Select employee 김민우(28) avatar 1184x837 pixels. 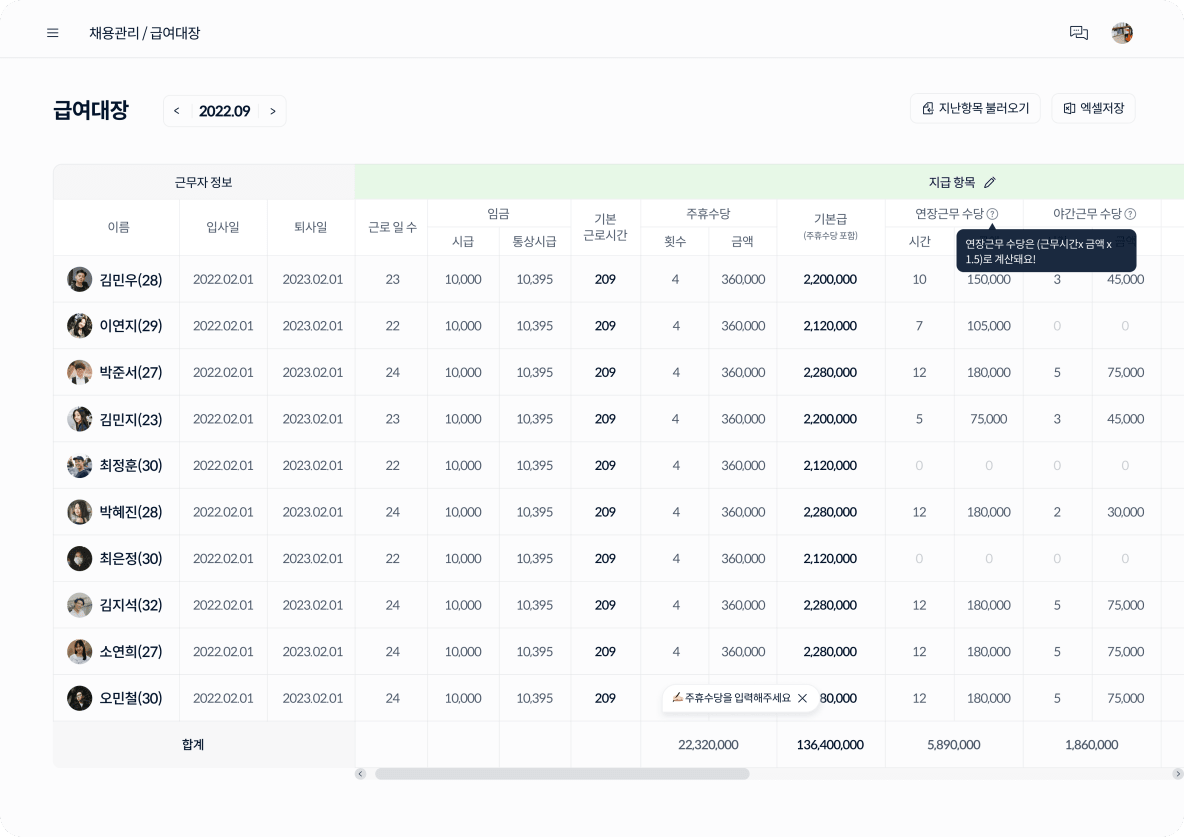click(x=79, y=280)
